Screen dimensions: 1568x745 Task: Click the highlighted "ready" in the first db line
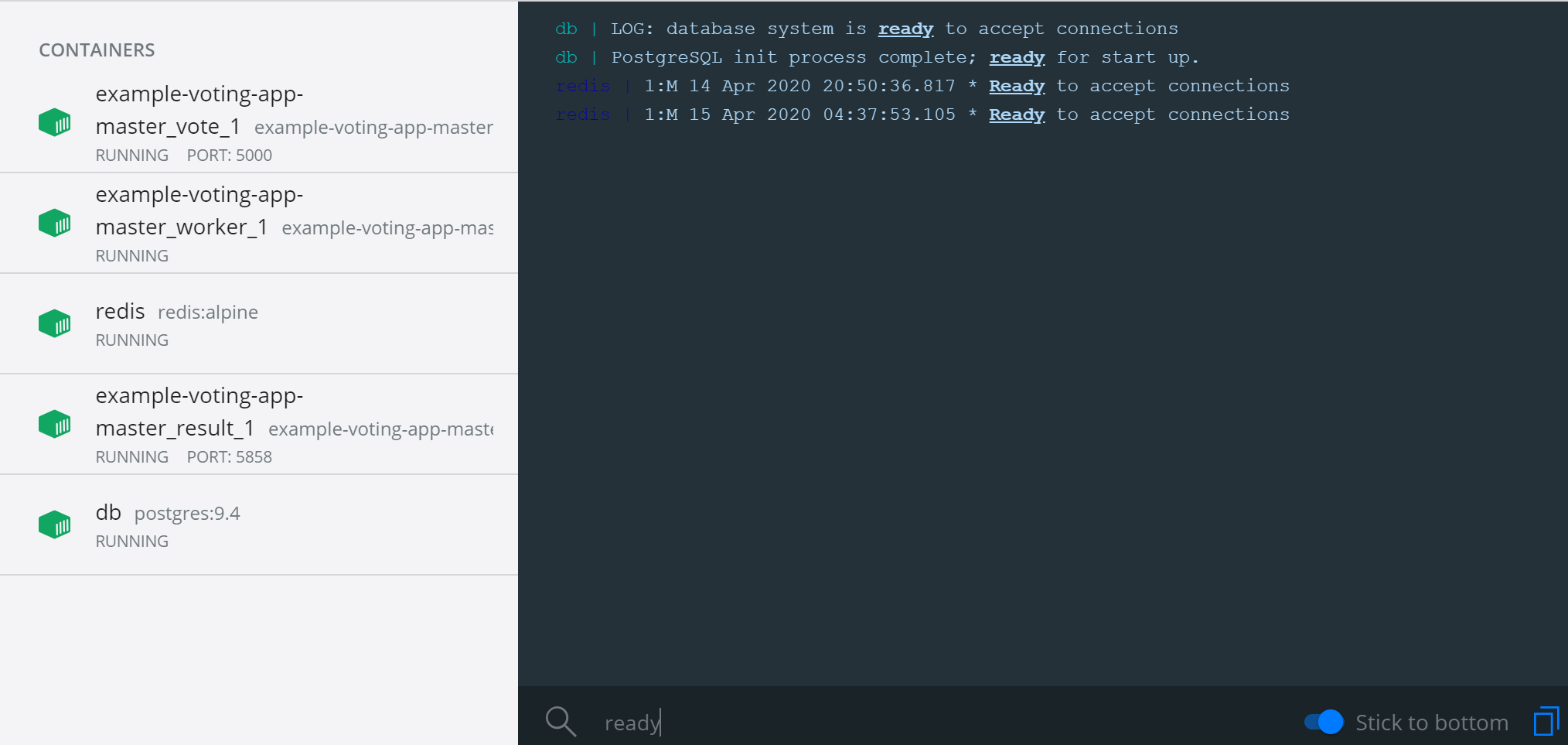pyautogui.click(x=905, y=28)
